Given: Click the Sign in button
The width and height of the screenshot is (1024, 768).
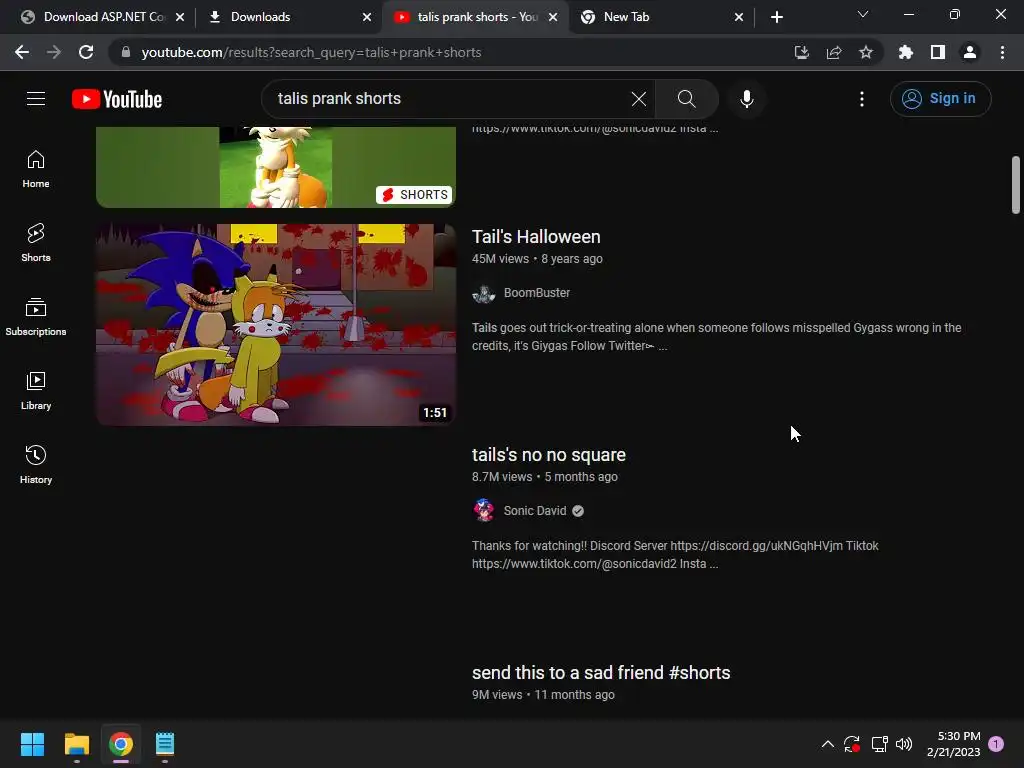Looking at the screenshot, I should point(940,99).
